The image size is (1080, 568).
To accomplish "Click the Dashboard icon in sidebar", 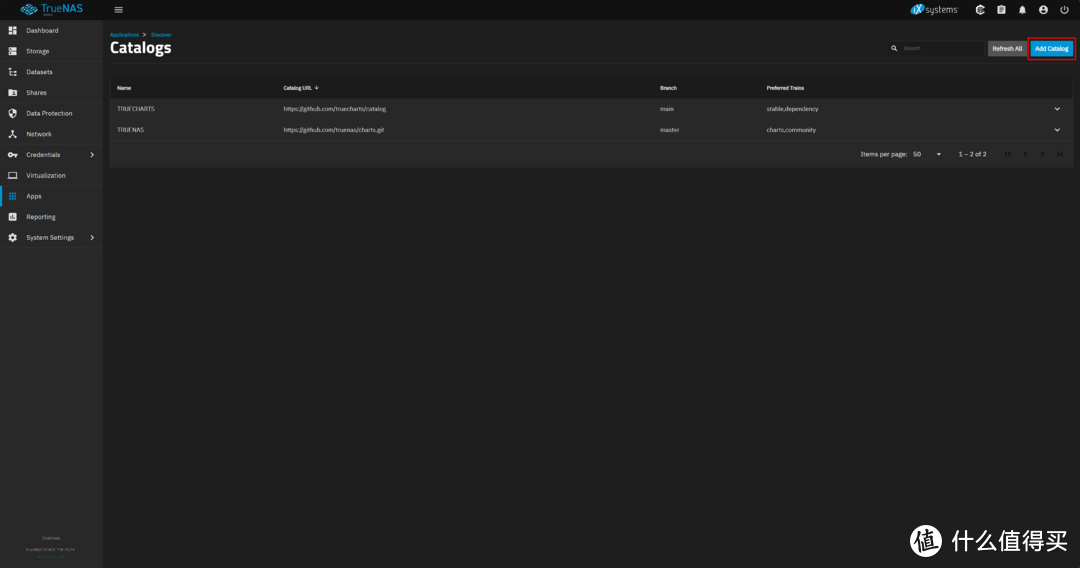I will (12, 30).
